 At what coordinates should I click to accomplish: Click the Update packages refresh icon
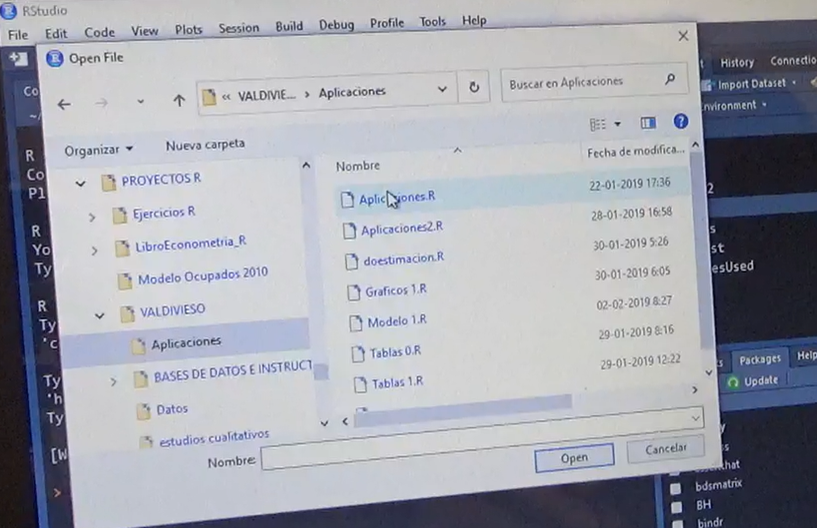pos(733,383)
